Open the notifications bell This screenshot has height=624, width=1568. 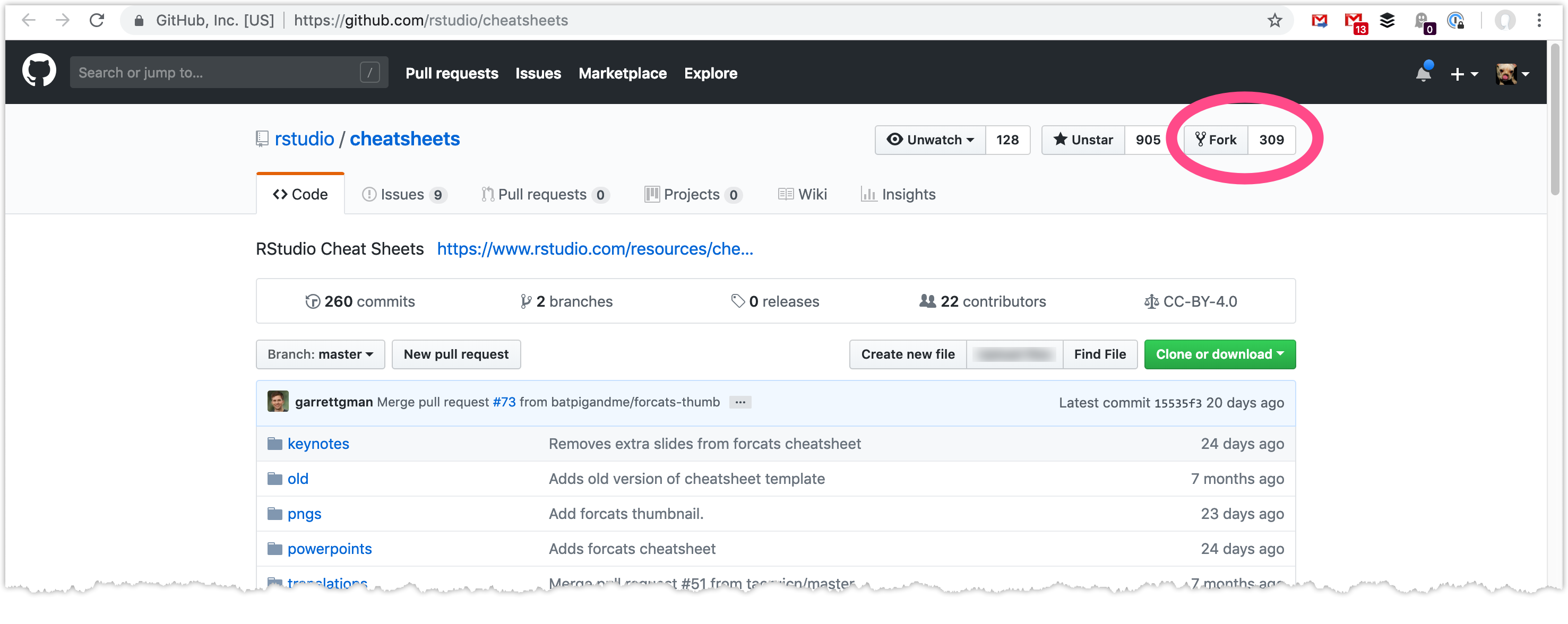(1423, 73)
